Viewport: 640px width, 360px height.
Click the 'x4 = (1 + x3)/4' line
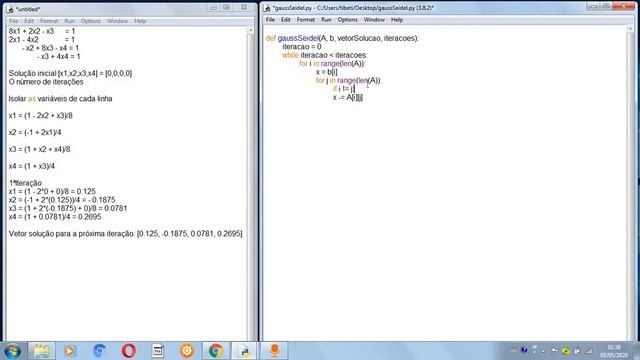point(31,166)
